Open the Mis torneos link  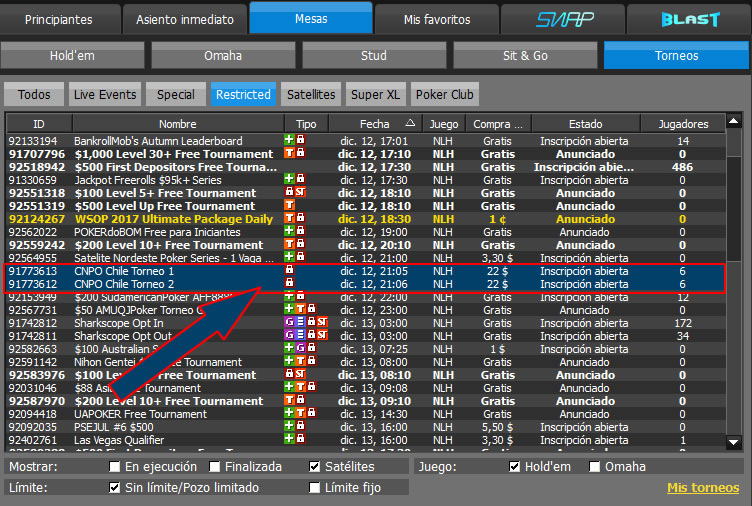tap(703, 488)
